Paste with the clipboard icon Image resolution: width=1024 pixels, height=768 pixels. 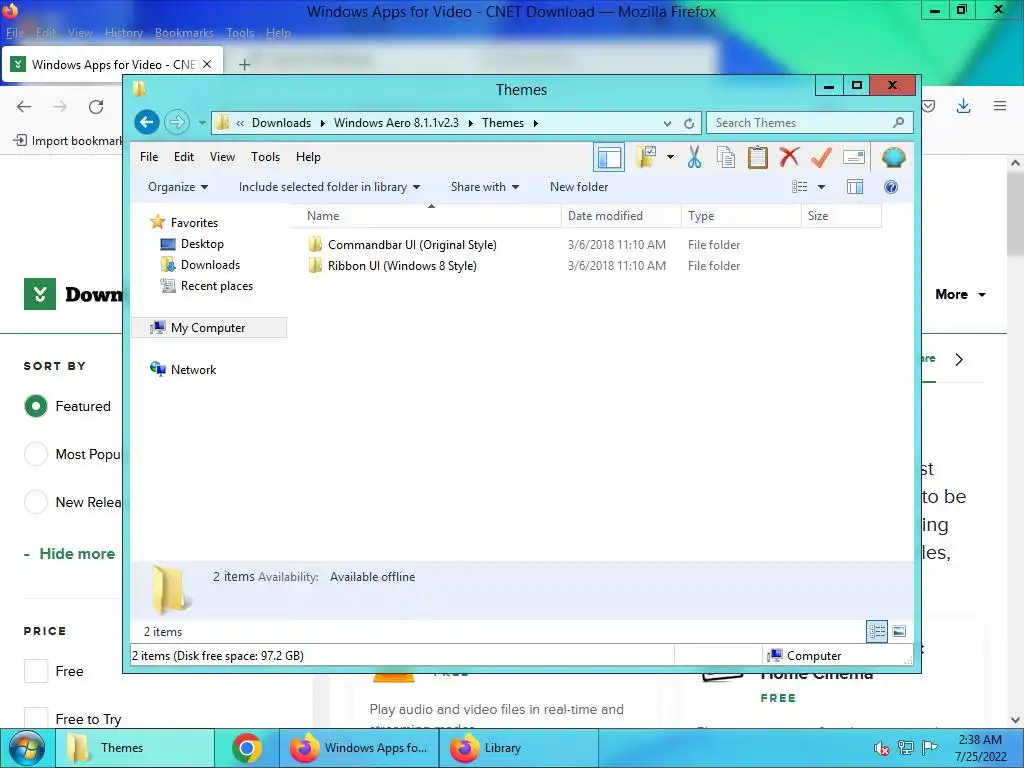coord(758,157)
